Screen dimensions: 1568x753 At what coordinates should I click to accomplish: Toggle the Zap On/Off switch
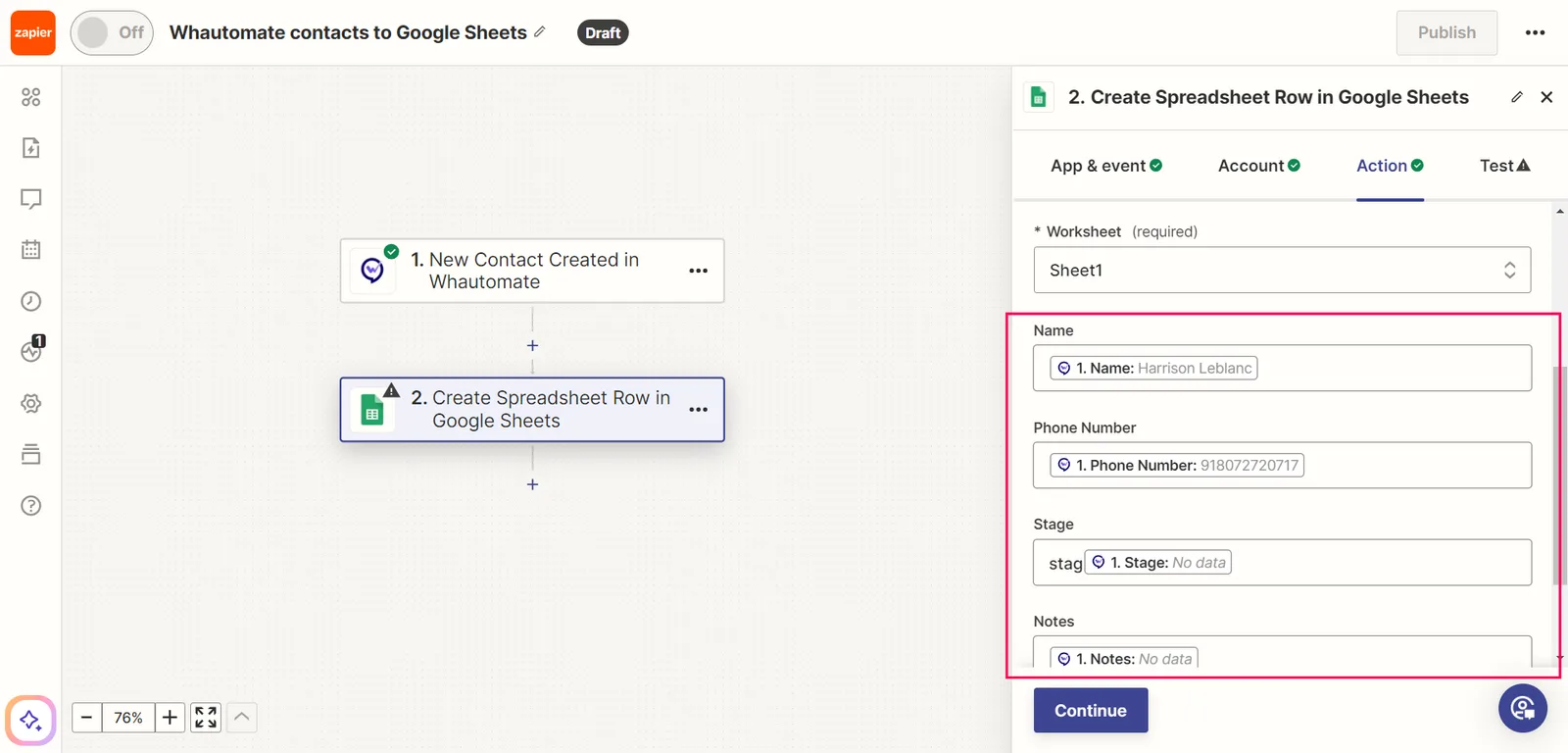coord(112,33)
